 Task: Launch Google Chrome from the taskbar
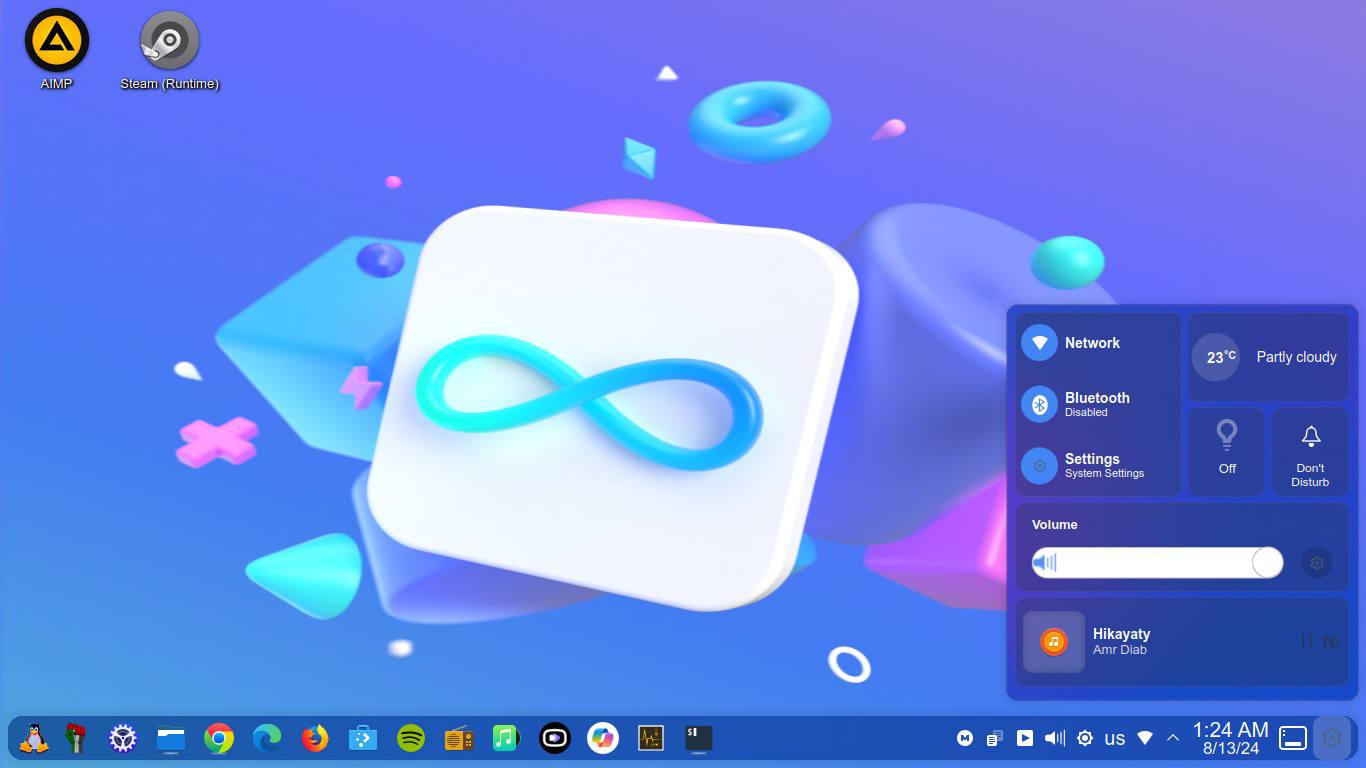(x=219, y=739)
